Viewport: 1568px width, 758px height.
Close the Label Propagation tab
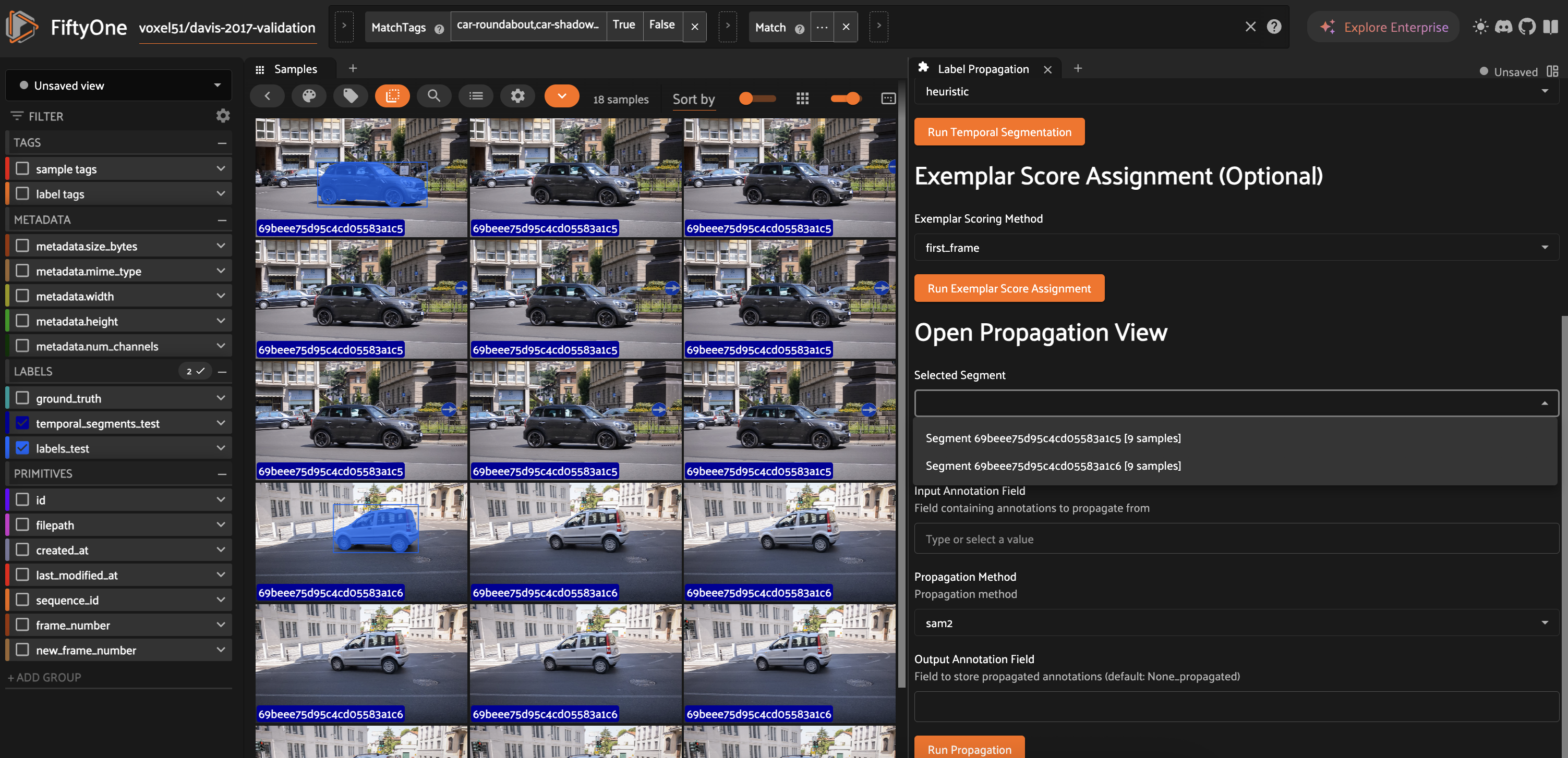1047,69
